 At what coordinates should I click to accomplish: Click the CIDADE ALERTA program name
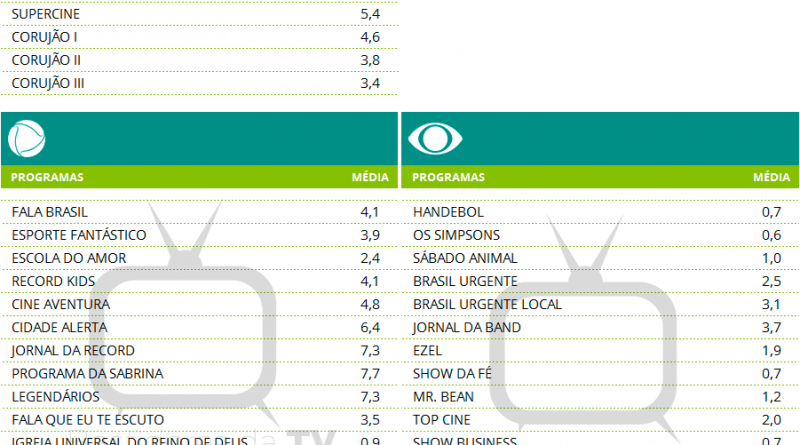(x=59, y=327)
